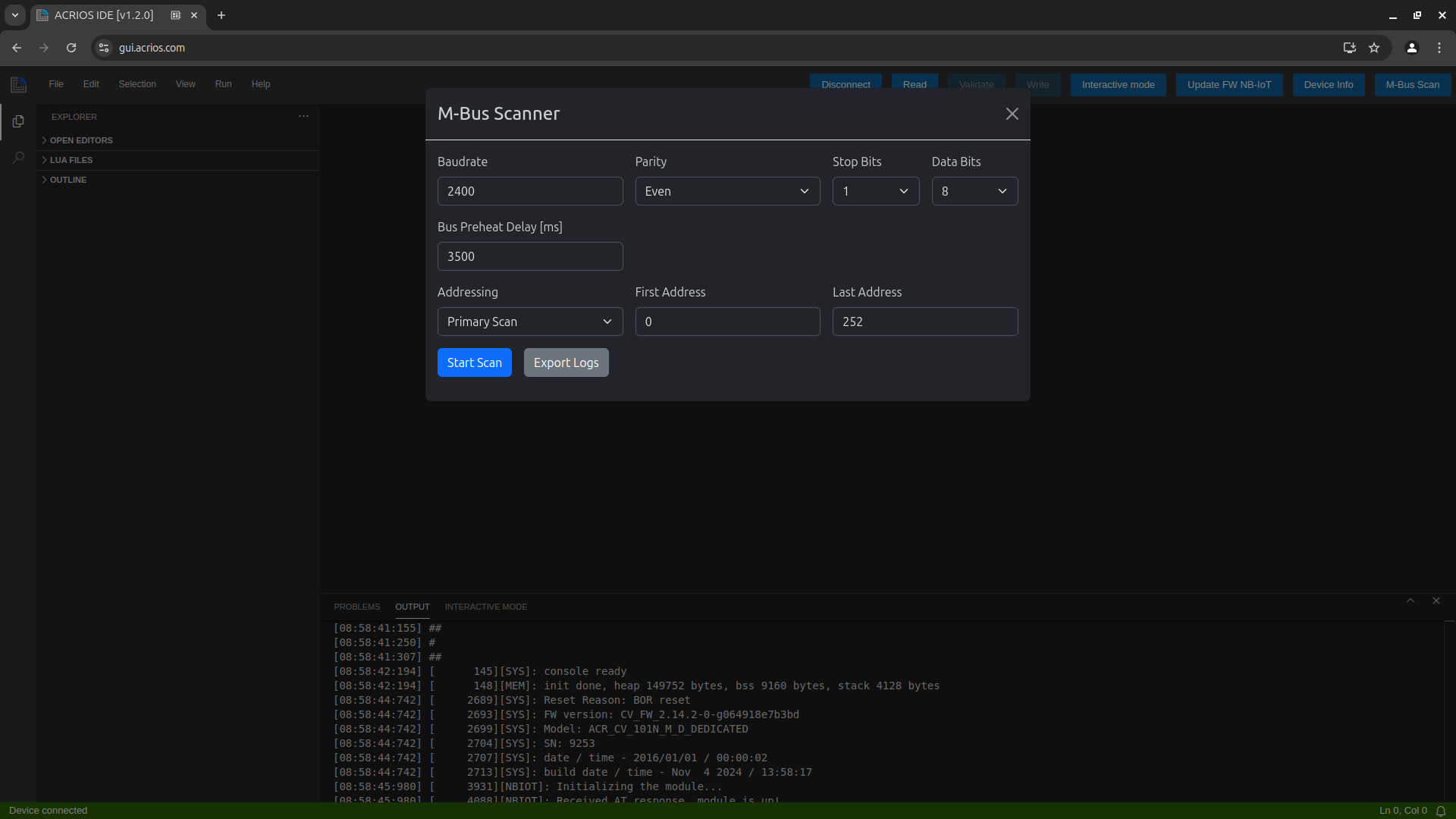The image size is (1456, 819).
Task: Open Device Info
Action: pyautogui.click(x=1328, y=84)
